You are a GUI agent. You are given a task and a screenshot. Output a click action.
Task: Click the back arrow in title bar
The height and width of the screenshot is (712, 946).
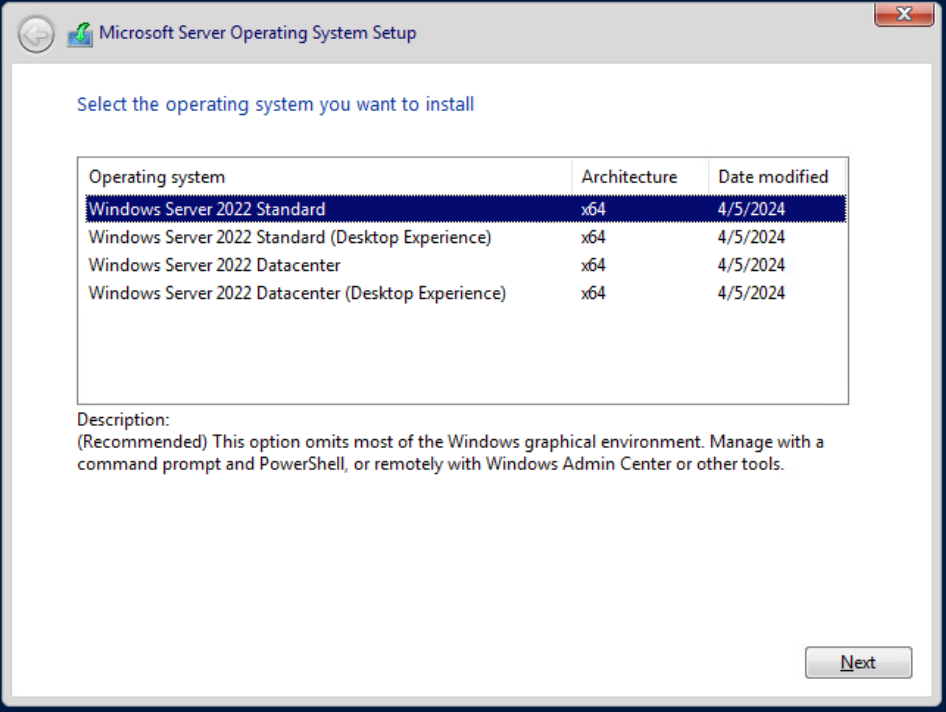(36, 35)
